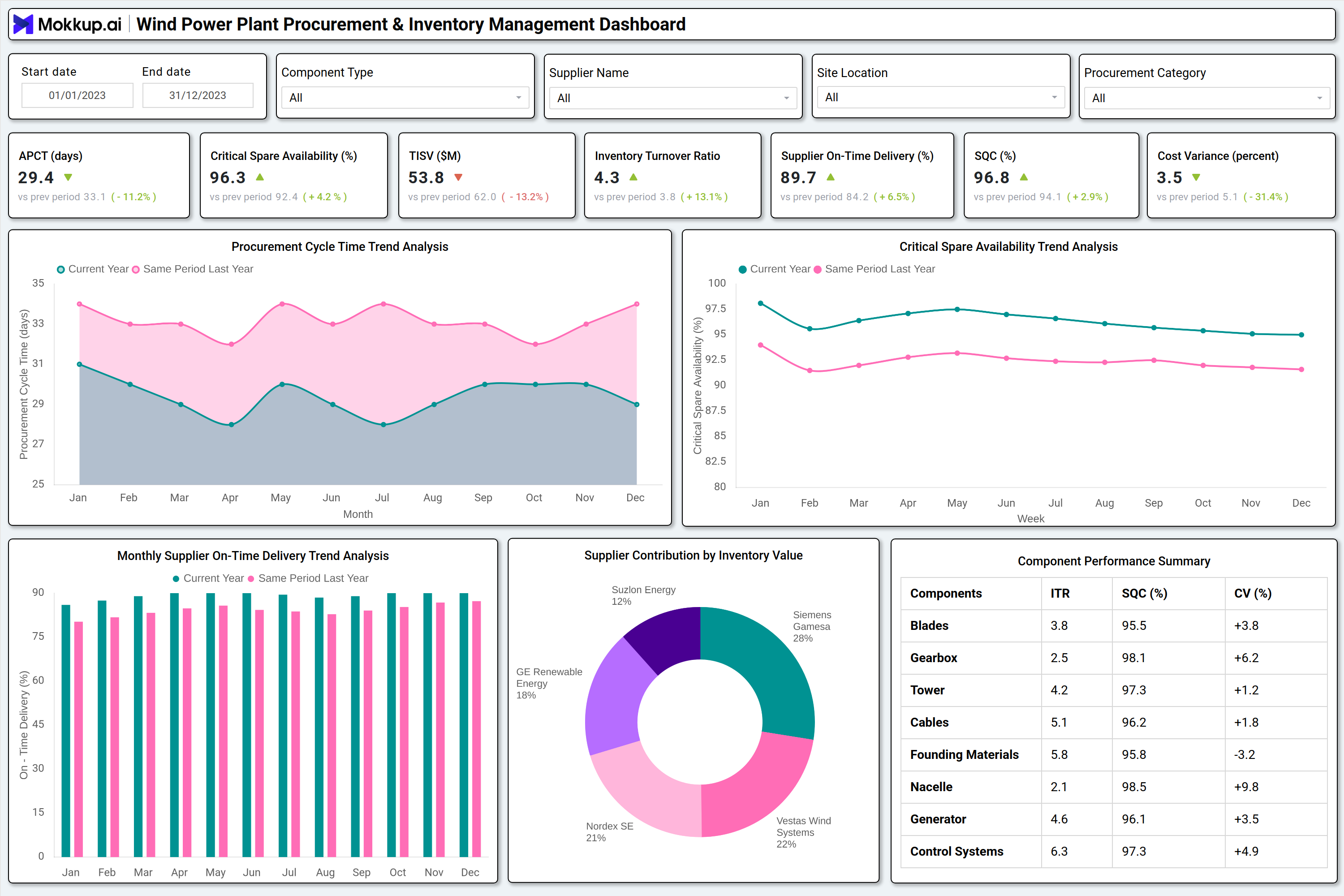Sort by the CV (%) column header
This screenshot has width=1344, height=896.
click(1253, 594)
